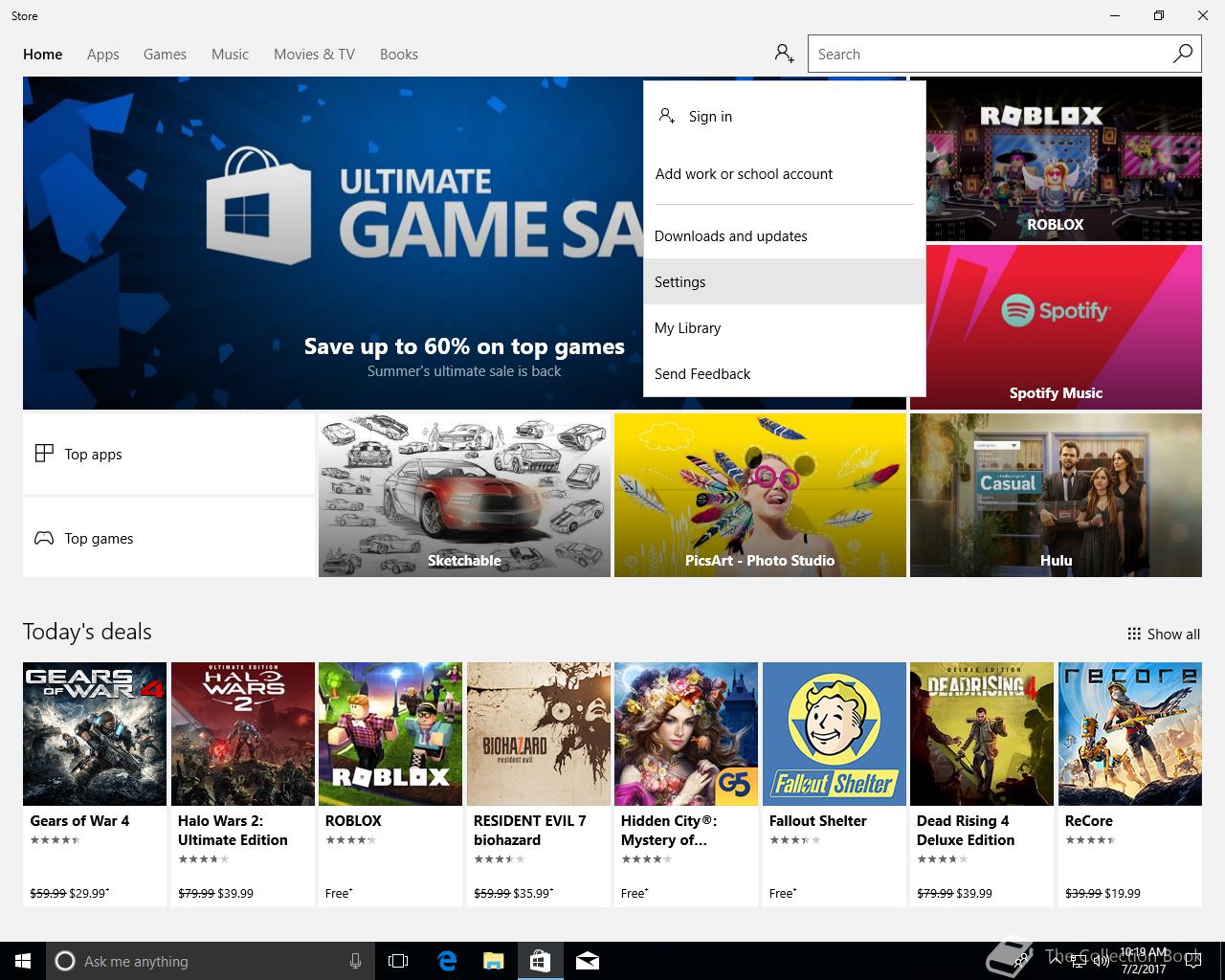
Task: Click the Cortana microphone icon
Action: (355, 961)
